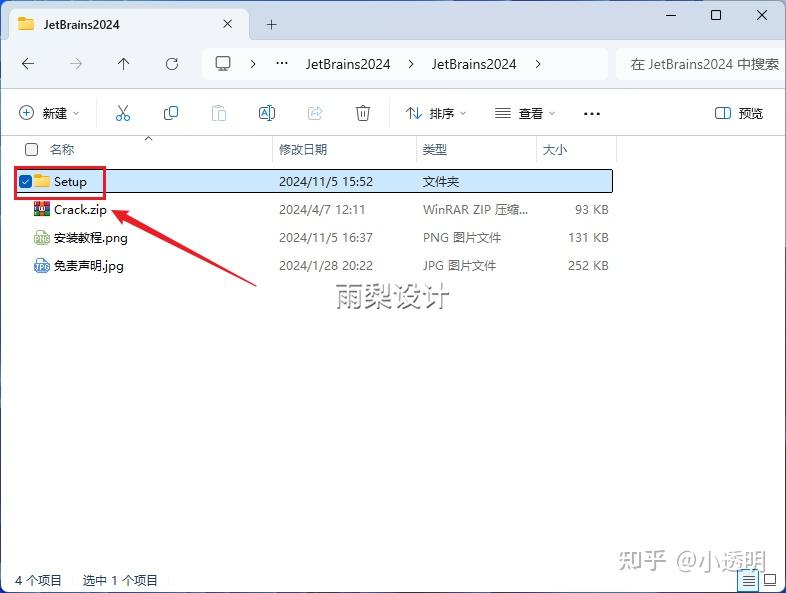Click the 131 KB size cell
The width and height of the screenshot is (786, 593).
point(588,238)
